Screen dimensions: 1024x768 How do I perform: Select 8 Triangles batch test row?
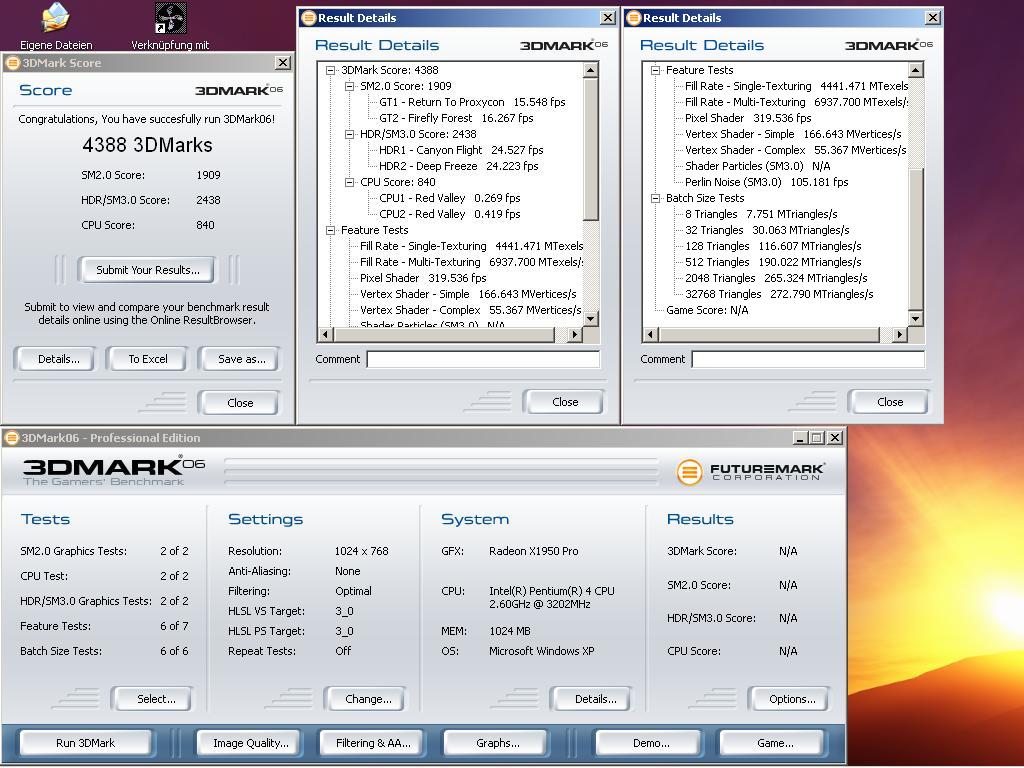pyautogui.click(x=761, y=214)
